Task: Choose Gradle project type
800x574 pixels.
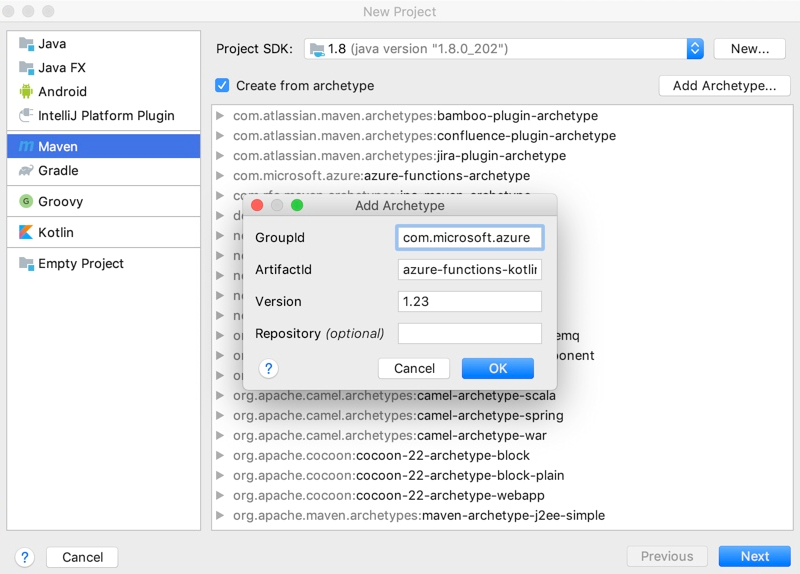Action: pos(104,170)
